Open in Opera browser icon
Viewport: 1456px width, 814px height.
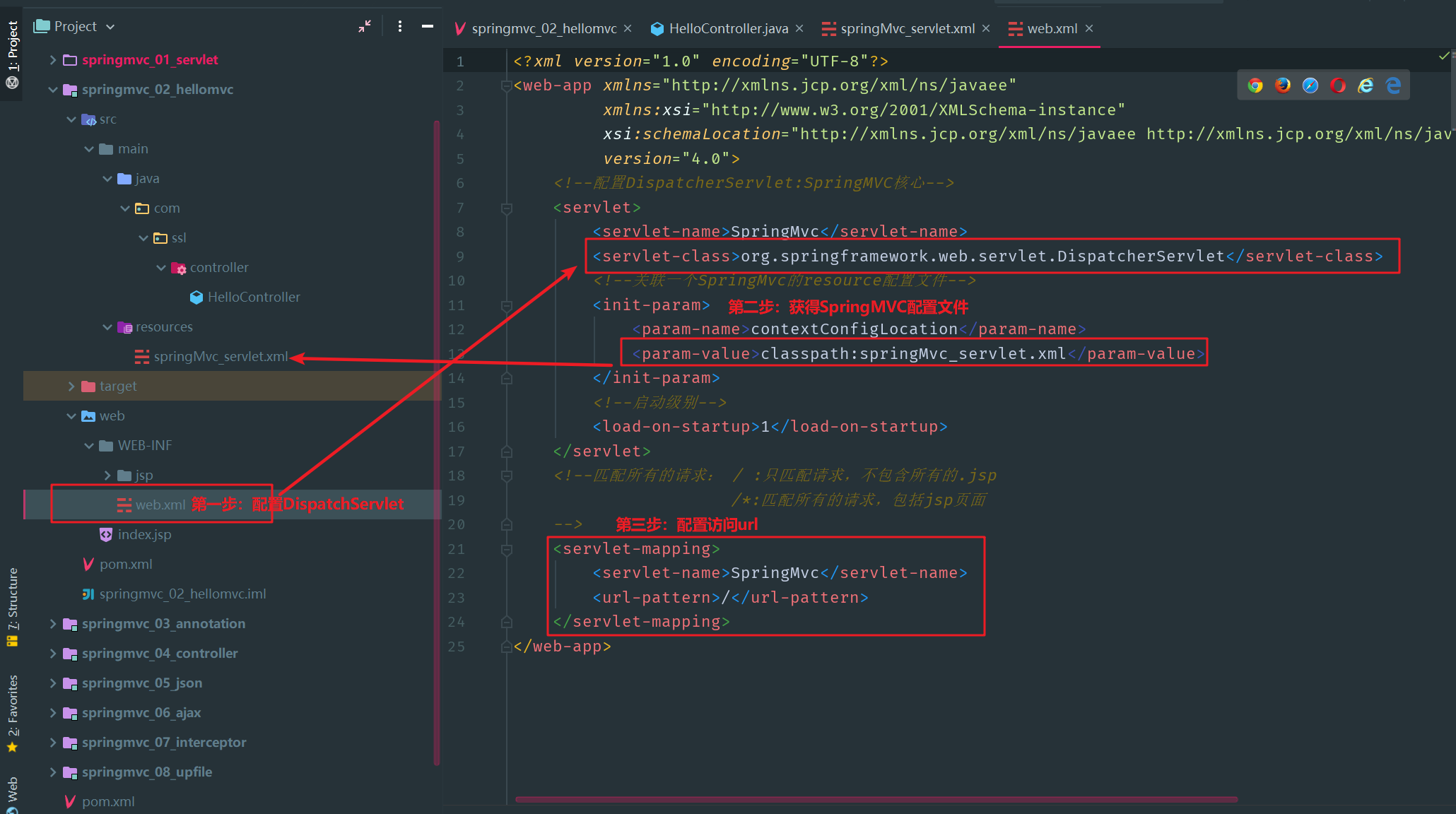coord(1338,85)
